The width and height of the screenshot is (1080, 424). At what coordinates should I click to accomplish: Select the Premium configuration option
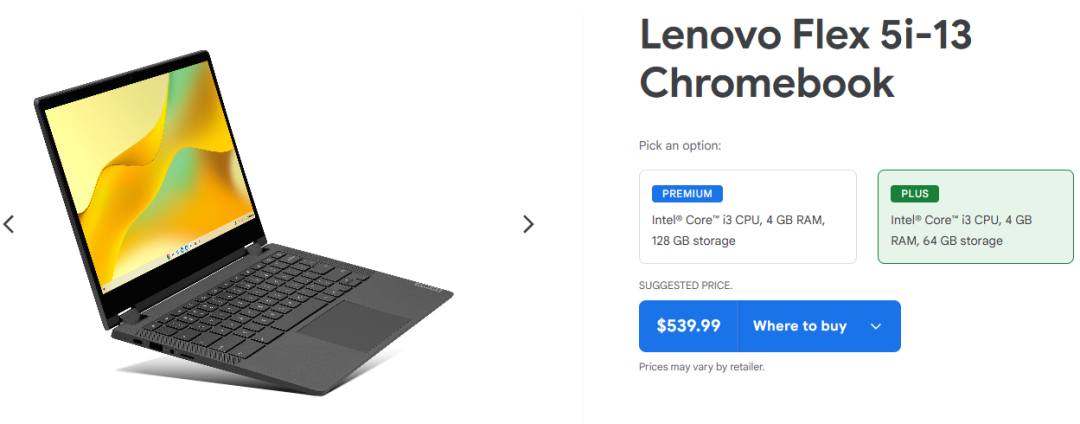click(x=747, y=217)
